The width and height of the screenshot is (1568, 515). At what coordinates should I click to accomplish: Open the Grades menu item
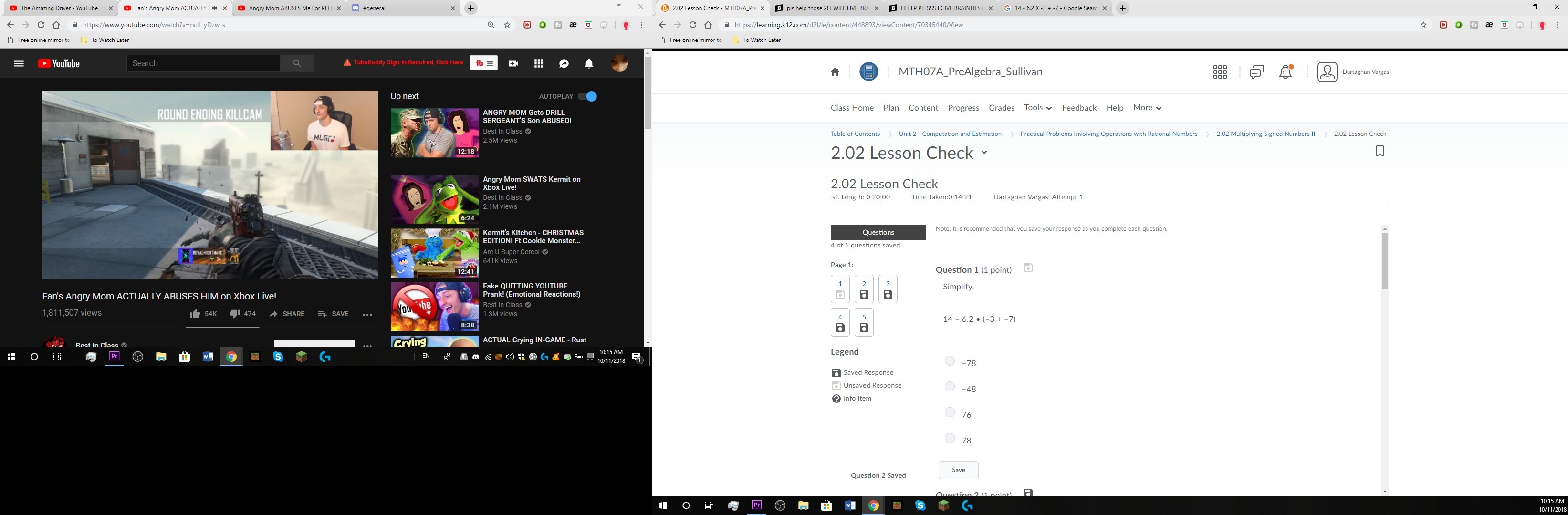[1001, 108]
